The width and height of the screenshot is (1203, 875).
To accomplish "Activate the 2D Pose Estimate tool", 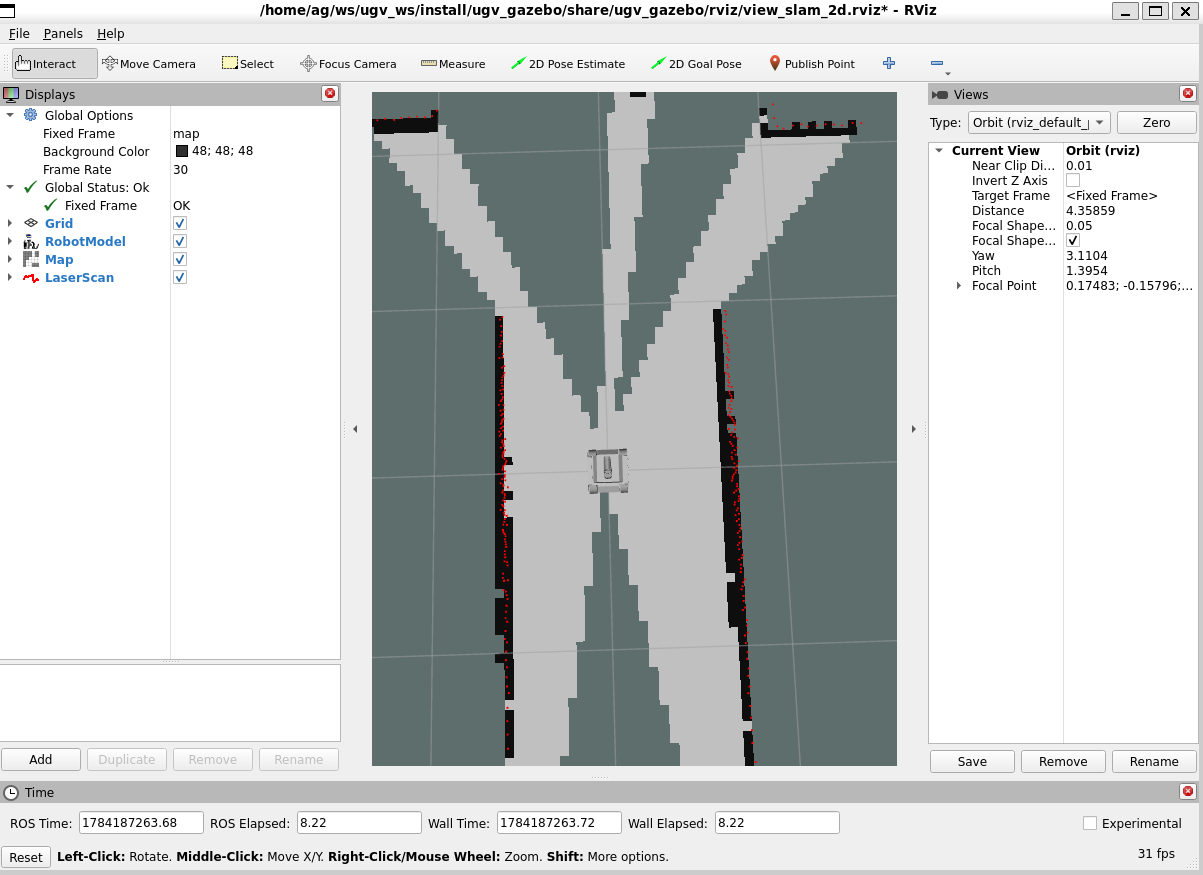I will pos(567,64).
